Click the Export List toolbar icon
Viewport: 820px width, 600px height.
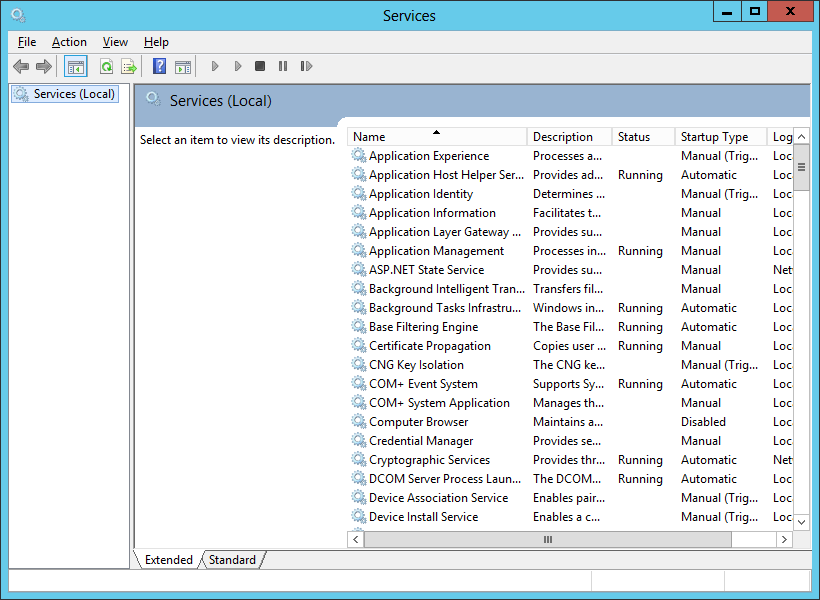[x=129, y=67]
